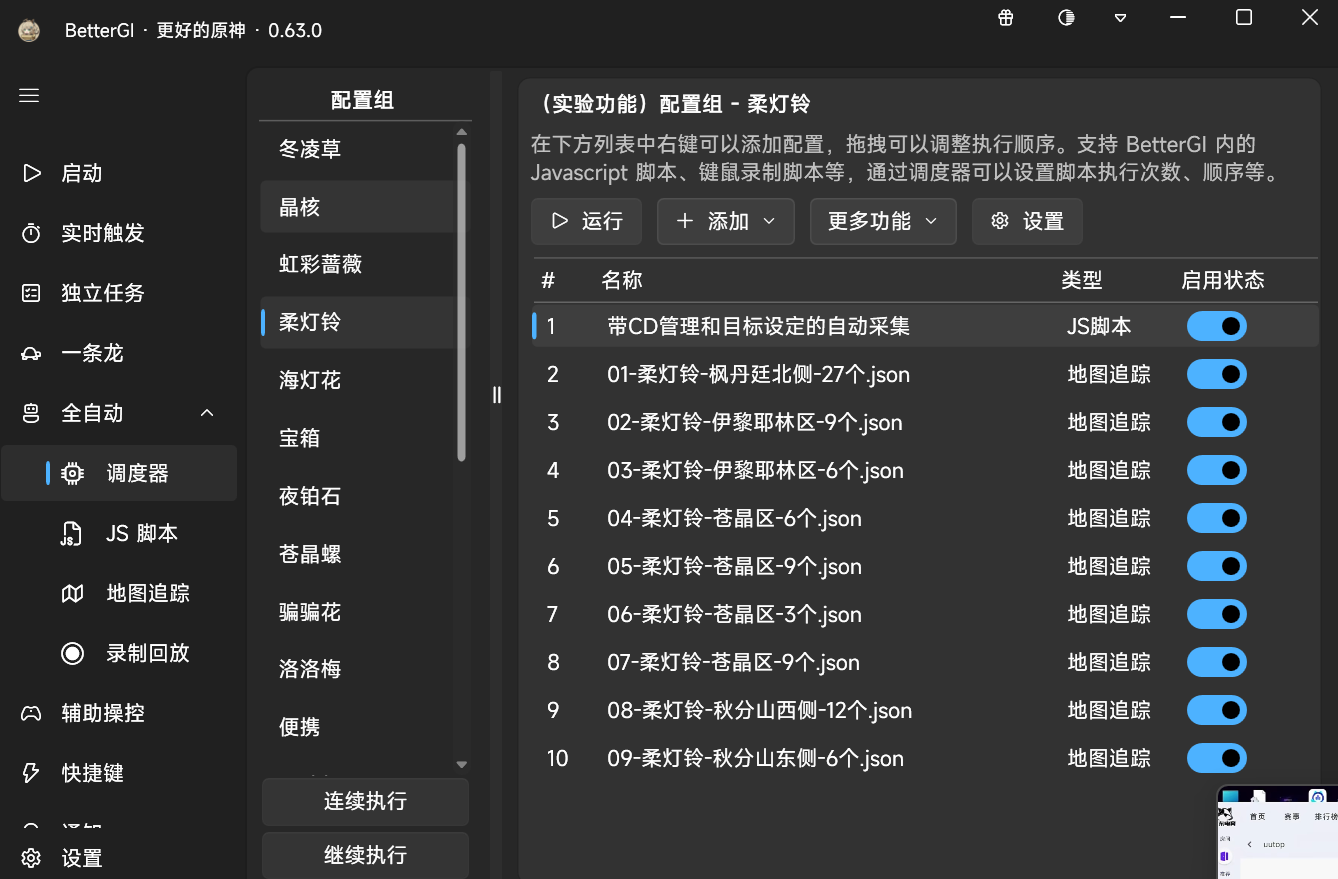Click the gift icon in title bar
This screenshot has width=1338, height=879.
tap(1006, 17)
